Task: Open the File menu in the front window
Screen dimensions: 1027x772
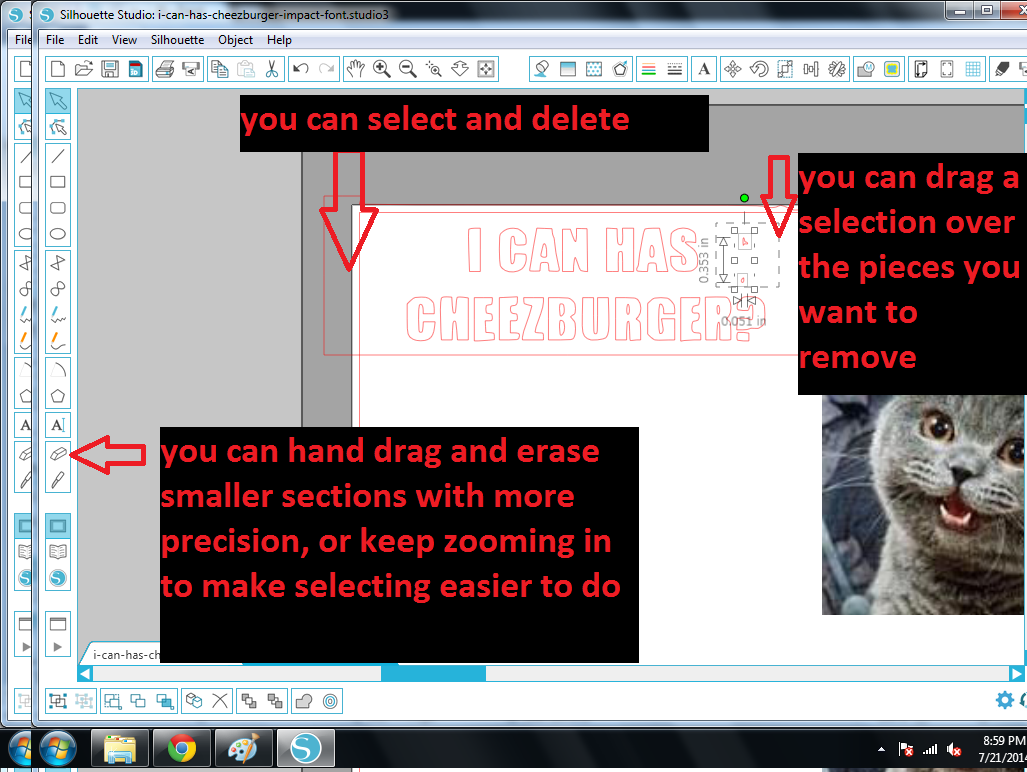Action: (55, 40)
